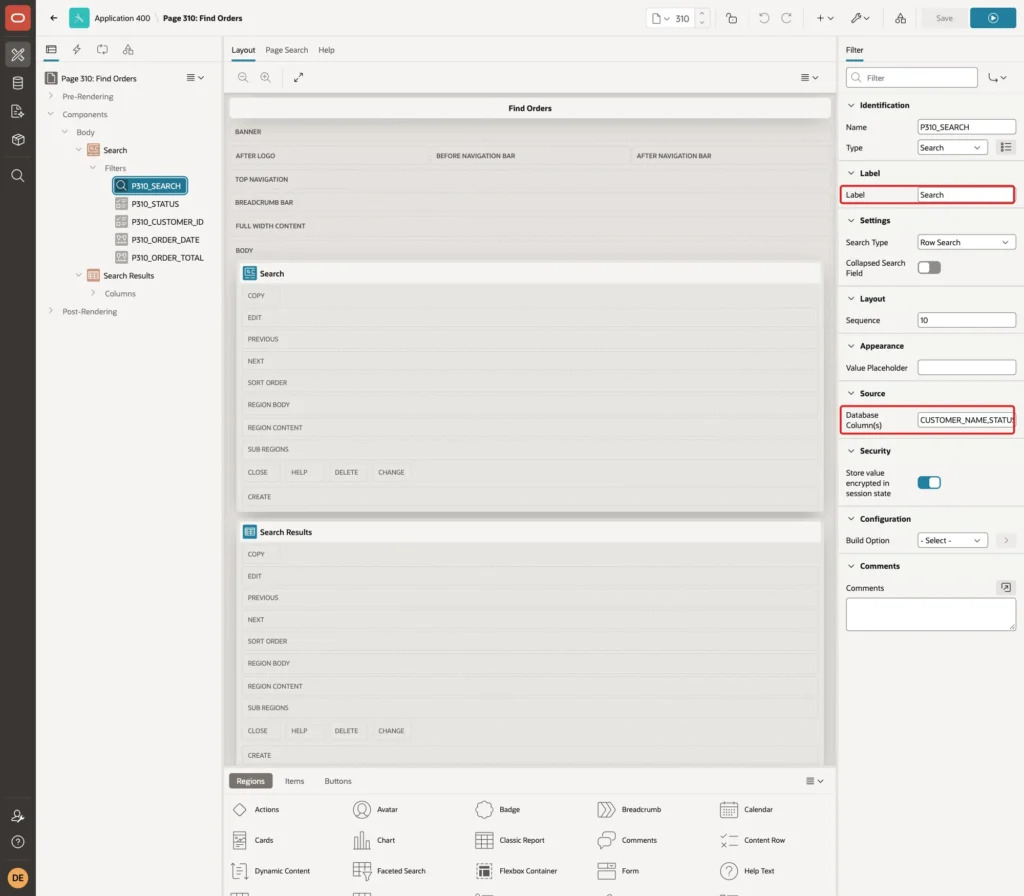Redo the last change
This screenshot has height=896, width=1024.
pyautogui.click(x=786, y=18)
